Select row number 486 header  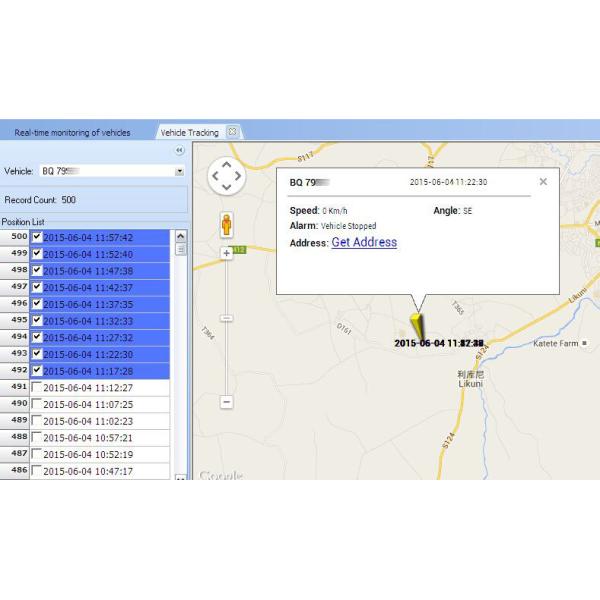(x=15, y=470)
